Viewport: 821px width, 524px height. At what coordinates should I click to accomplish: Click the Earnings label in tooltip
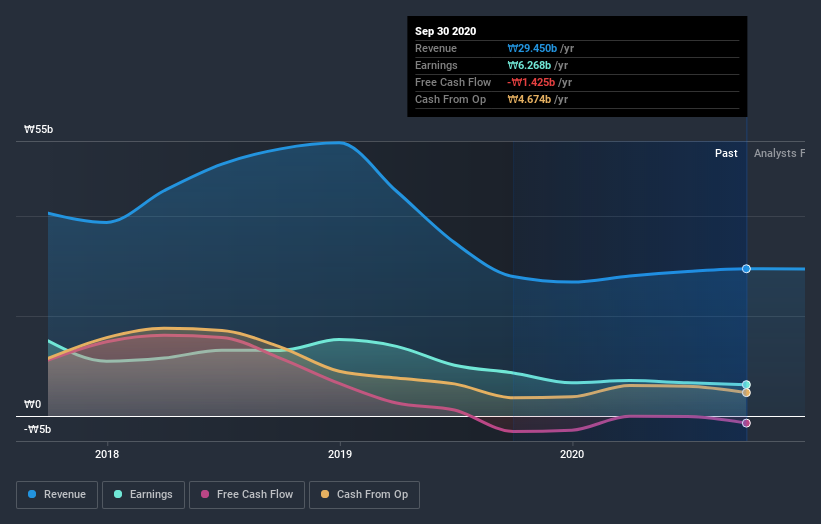(436, 65)
